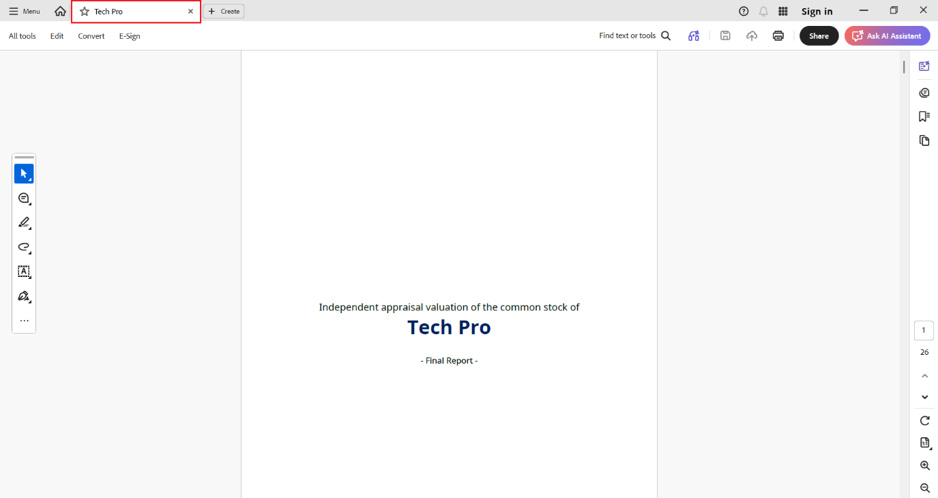
Task: Click the Create button
Action: tap(224, 11)
